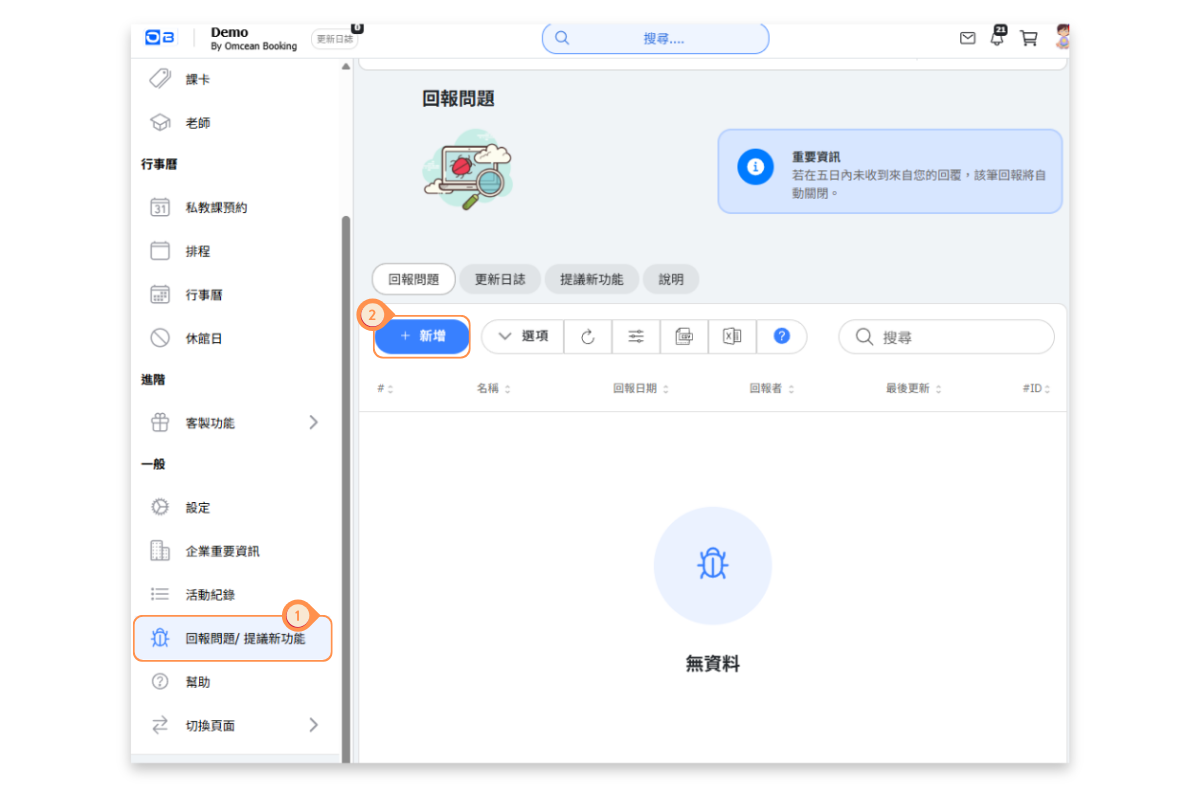Viewport: 1200px width, 800px height.
Task: Open the user avatar profile menu
Action: [x=1062, y=38]
